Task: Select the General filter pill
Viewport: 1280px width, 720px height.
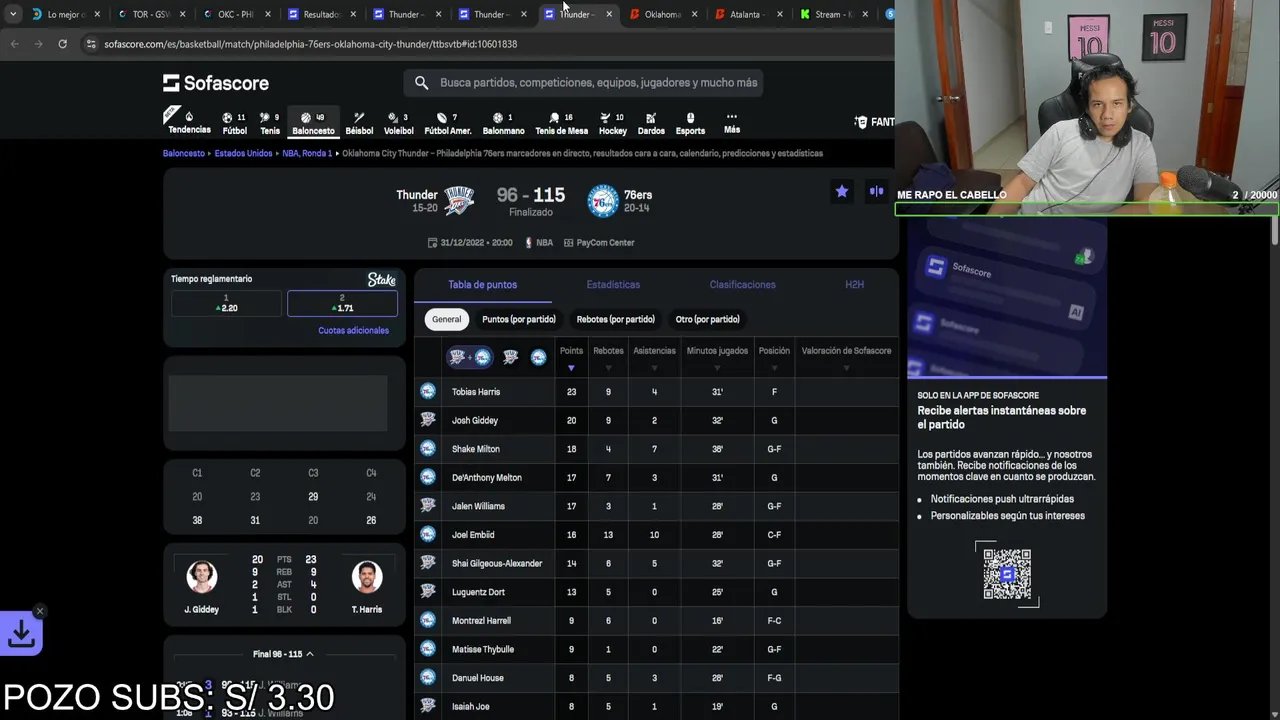Action: pos(446,319)
